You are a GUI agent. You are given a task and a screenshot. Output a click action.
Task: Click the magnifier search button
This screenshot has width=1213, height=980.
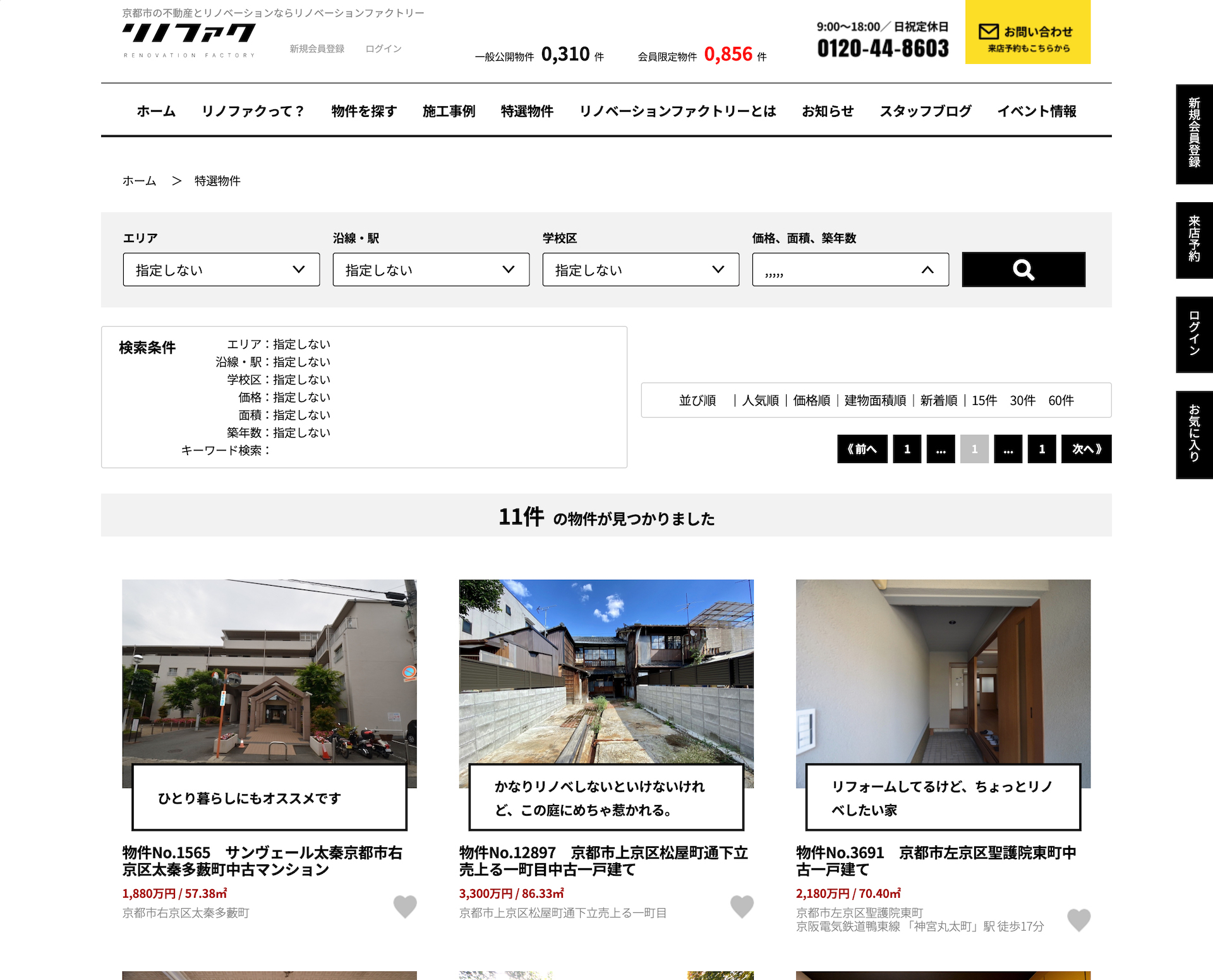click(x=1023, y=270)
